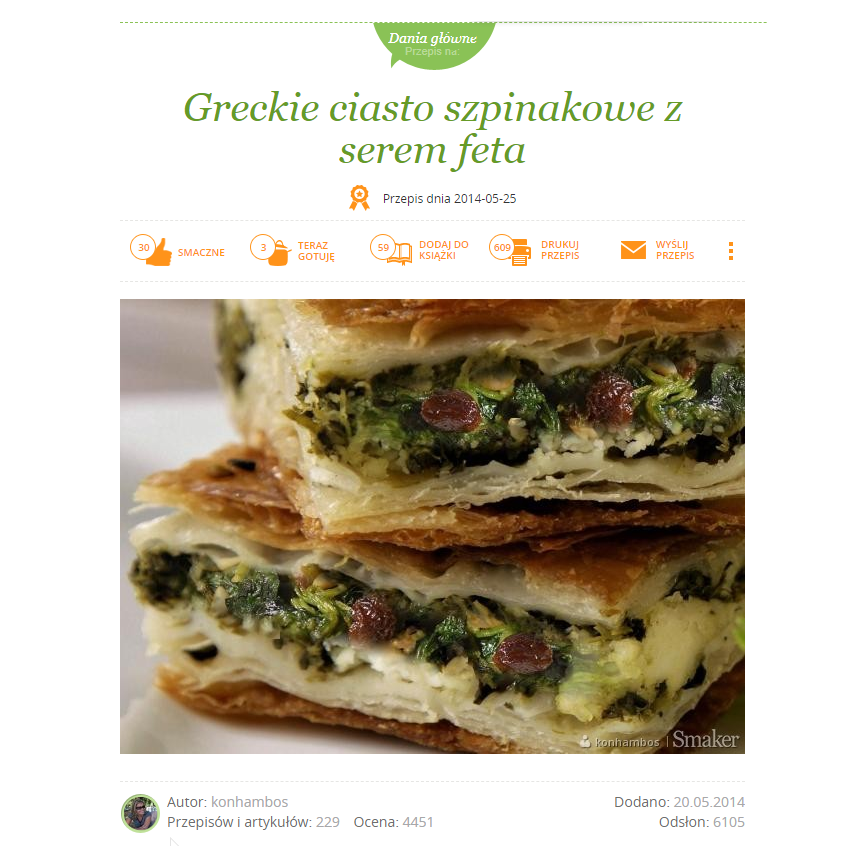Open the three-dot more options menu

731,251
